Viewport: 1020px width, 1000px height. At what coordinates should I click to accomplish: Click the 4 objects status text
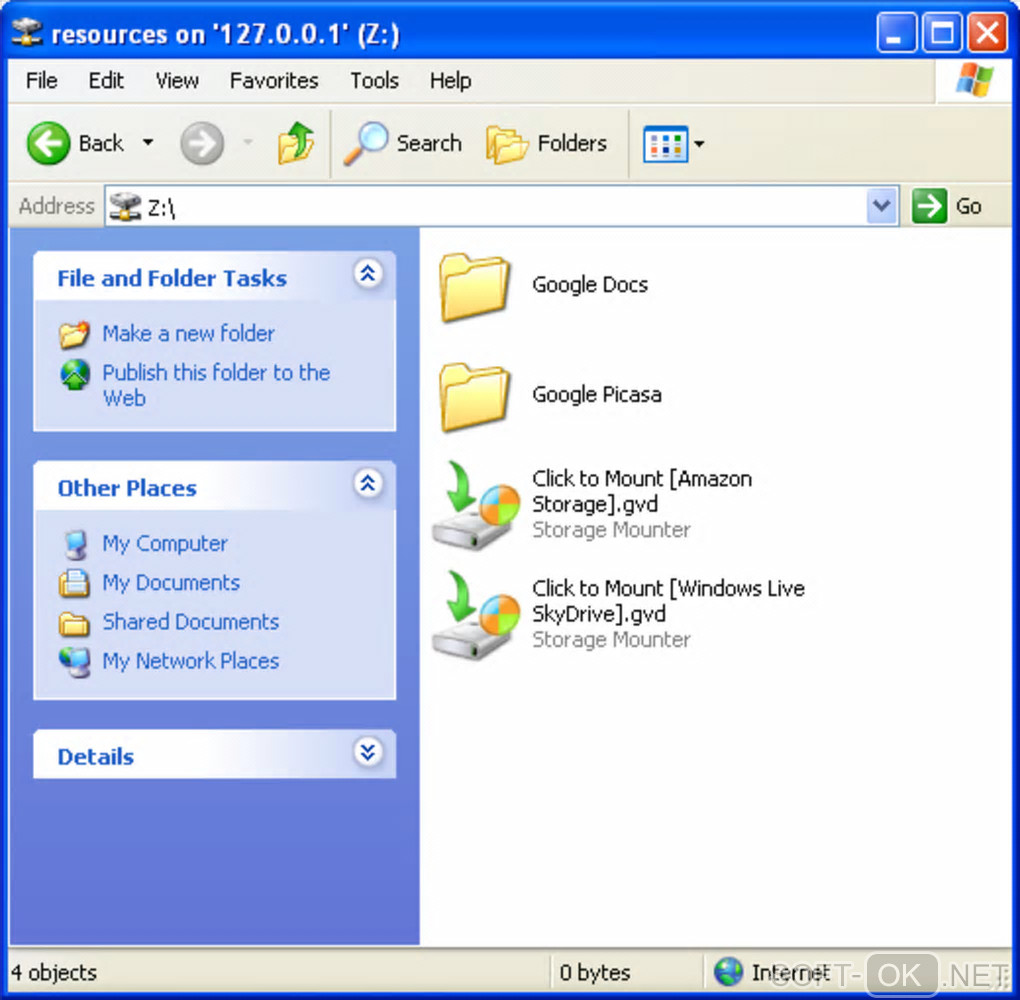54,972
